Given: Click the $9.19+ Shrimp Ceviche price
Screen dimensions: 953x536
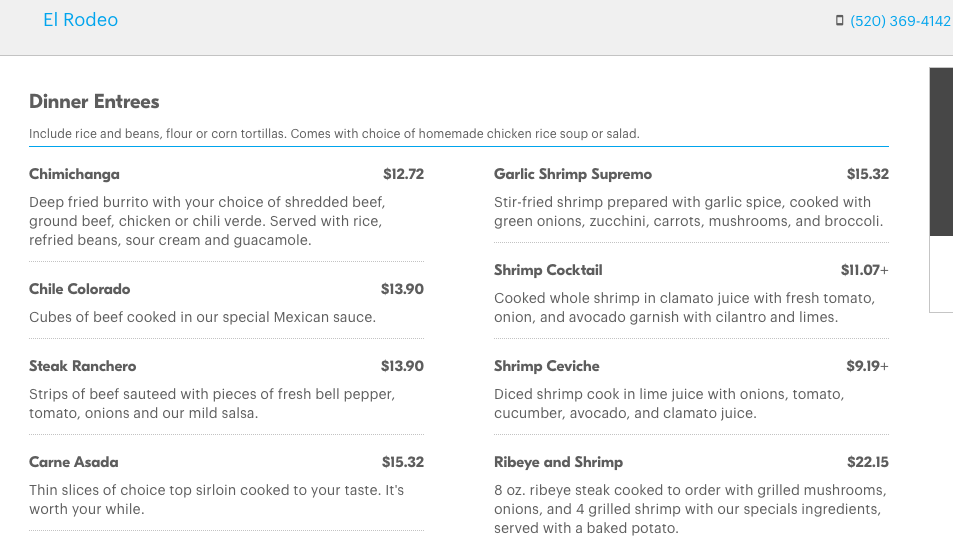Looking at the screenshot, I should [x=867, y=366].
